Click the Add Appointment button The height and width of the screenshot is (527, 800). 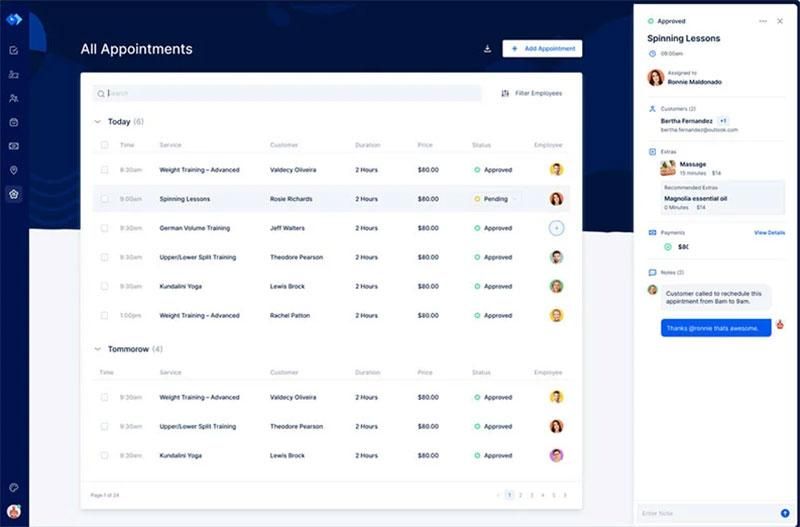542,49
